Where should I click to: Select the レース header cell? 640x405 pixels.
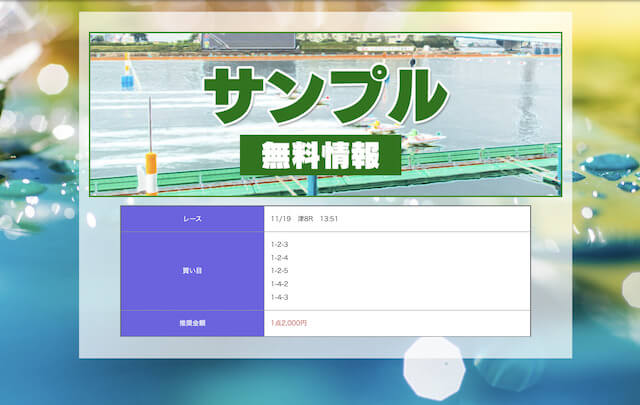[192, 219]
